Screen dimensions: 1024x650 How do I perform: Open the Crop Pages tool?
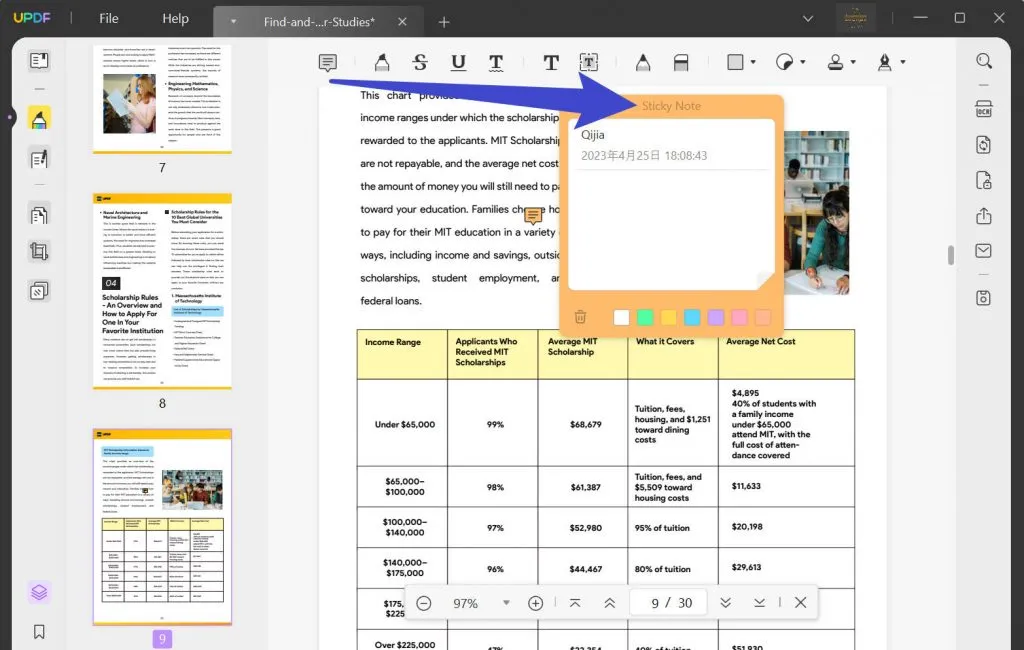(x=39, y=252)
